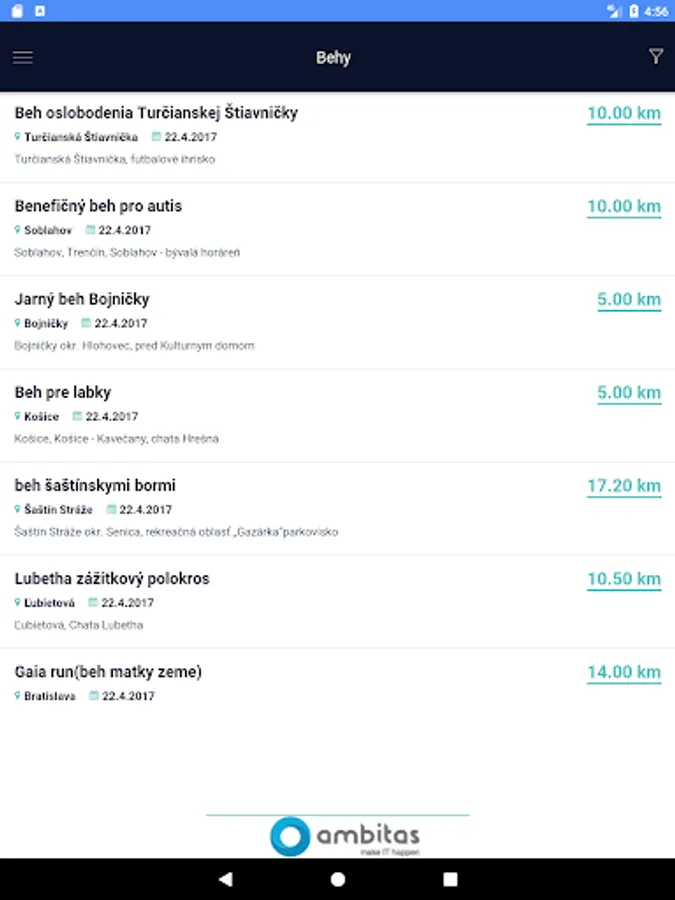The image size is (675, 900).
Task: Select Lubetha zážitkový polokros run
Action: pyautogui.click(x=112, y=579)
